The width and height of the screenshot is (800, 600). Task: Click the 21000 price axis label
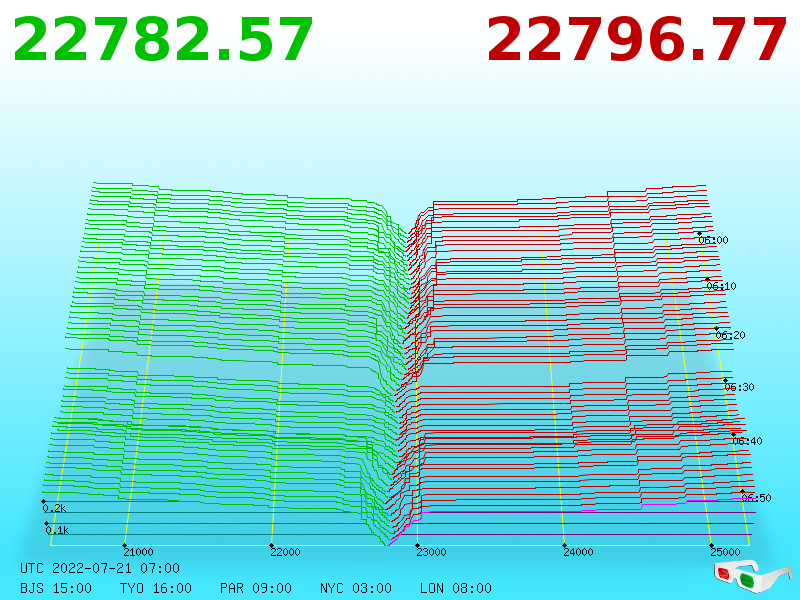[x=138, y=552]
